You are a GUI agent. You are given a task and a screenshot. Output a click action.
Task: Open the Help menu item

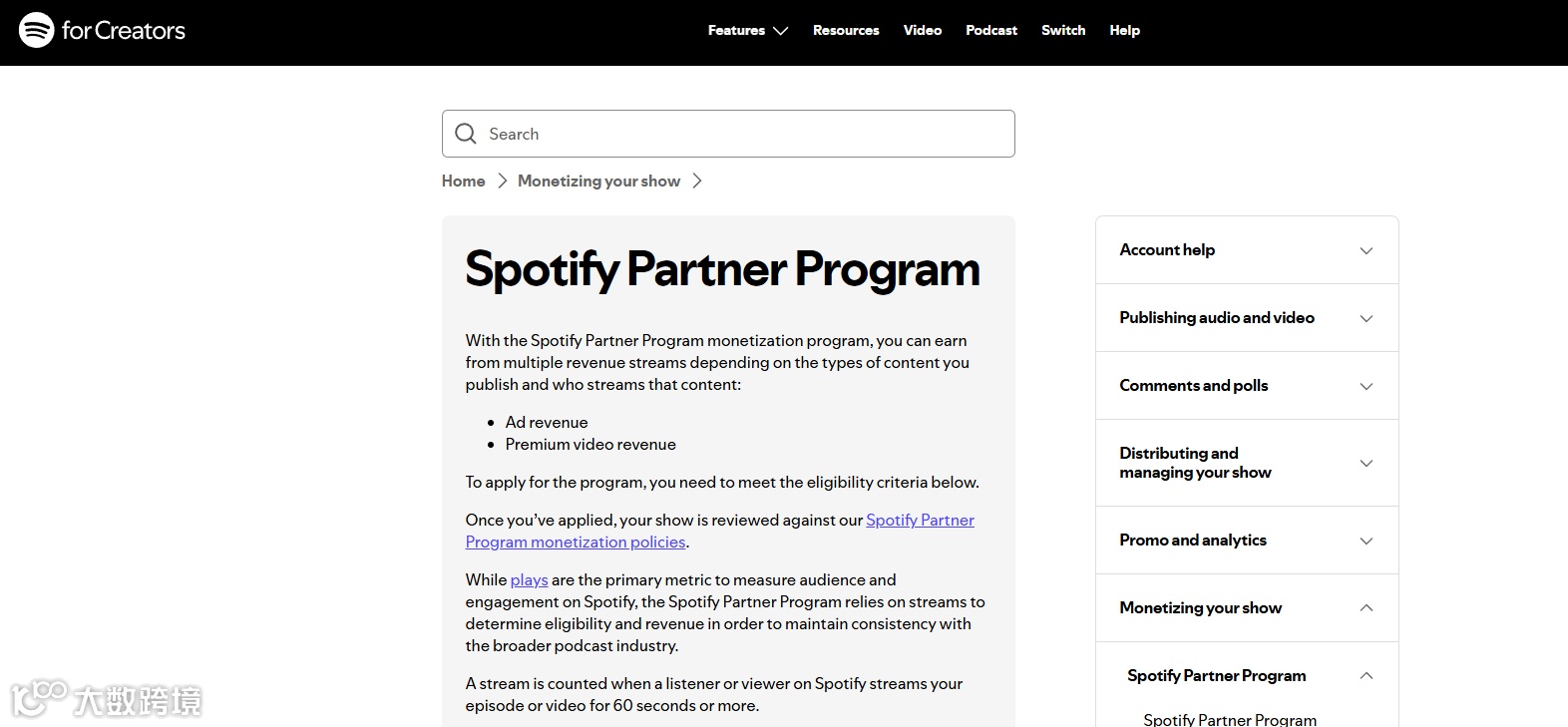click(1124, 31)
